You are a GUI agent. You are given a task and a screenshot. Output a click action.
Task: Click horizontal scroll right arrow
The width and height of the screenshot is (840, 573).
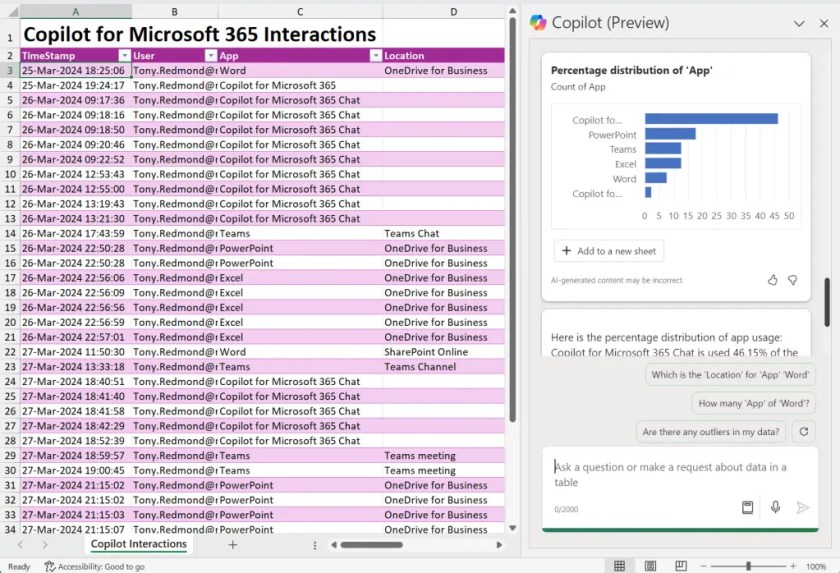click(499, 545)
